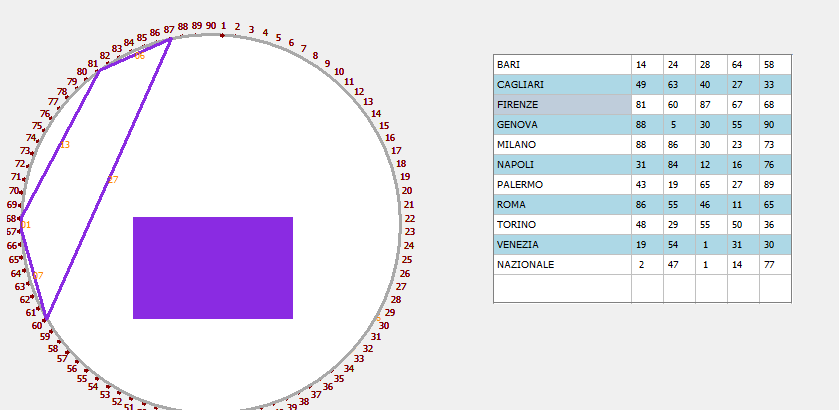Click cell 76 in the NAPOLI row
839x410 pixels.
point(775,165)
